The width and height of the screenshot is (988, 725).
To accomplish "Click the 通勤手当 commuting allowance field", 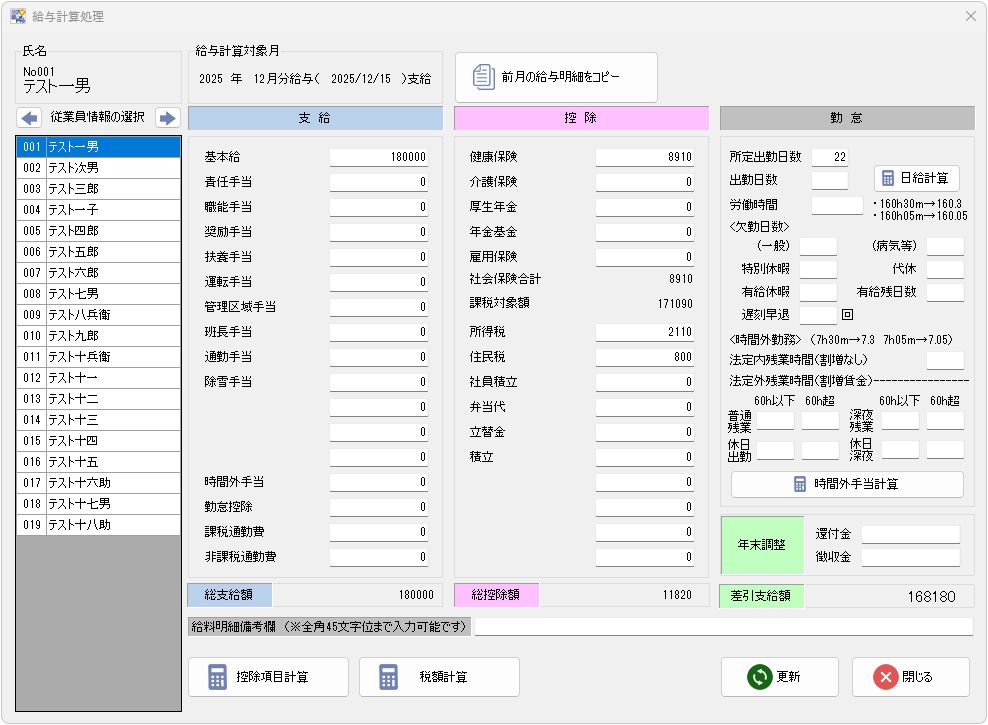I will 380,357.
